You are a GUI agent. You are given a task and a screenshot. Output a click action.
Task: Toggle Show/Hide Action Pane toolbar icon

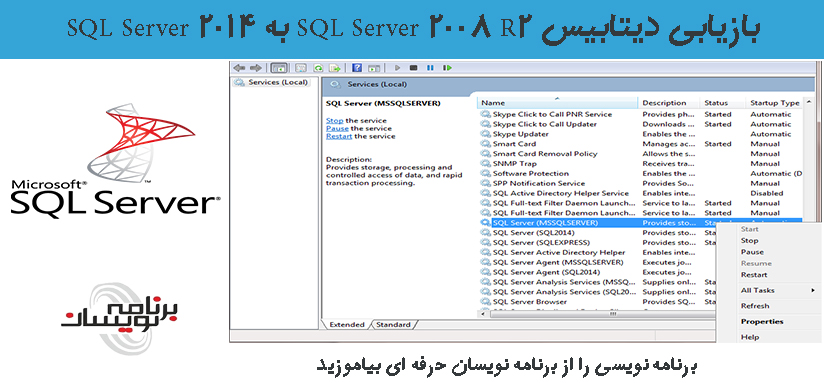374,68
